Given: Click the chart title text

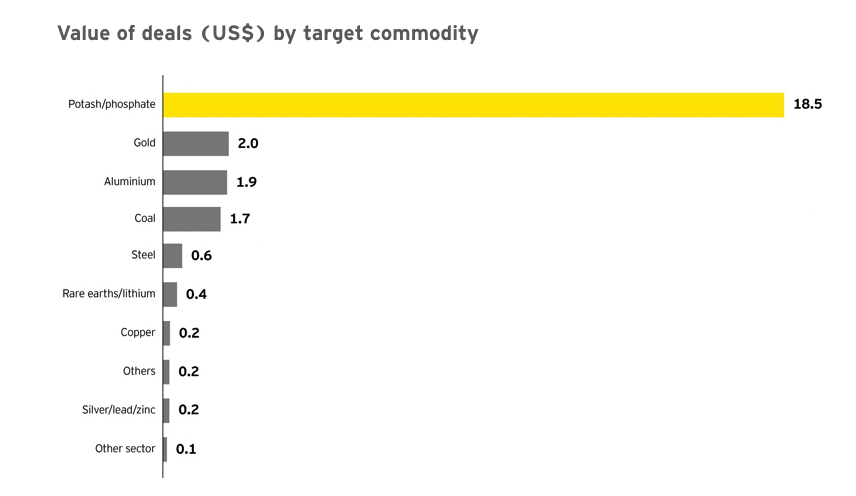Looking at the screenshot, I should [x=268, y=33].
